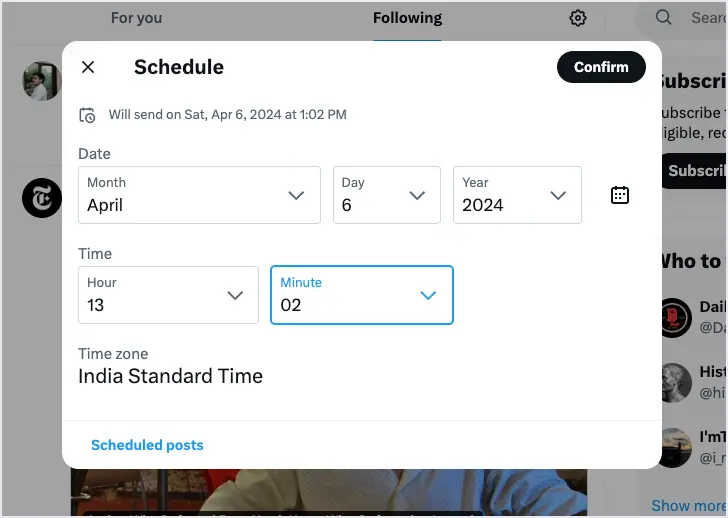Click the scheduled send clock-calendar icon
The image size is (728, 518).
pos(87,115)
